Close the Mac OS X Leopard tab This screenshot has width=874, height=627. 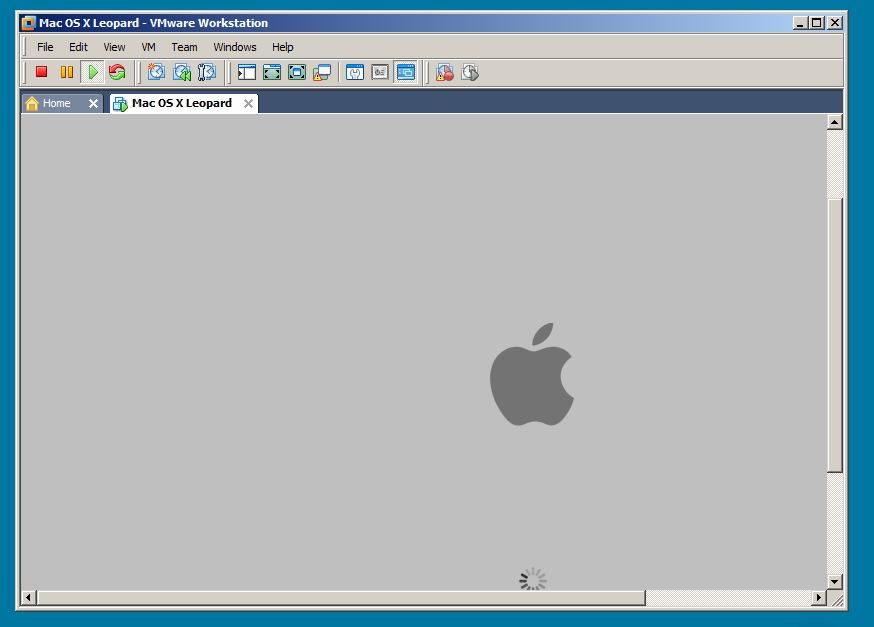[x=248, y=103]
